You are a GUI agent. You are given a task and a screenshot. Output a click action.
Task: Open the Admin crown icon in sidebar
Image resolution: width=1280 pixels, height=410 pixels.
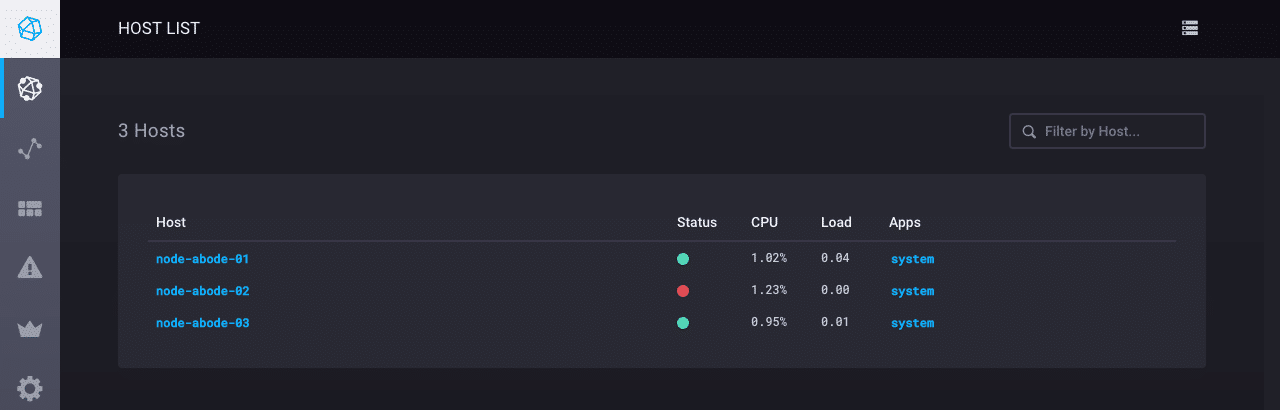tap(30, 329)
